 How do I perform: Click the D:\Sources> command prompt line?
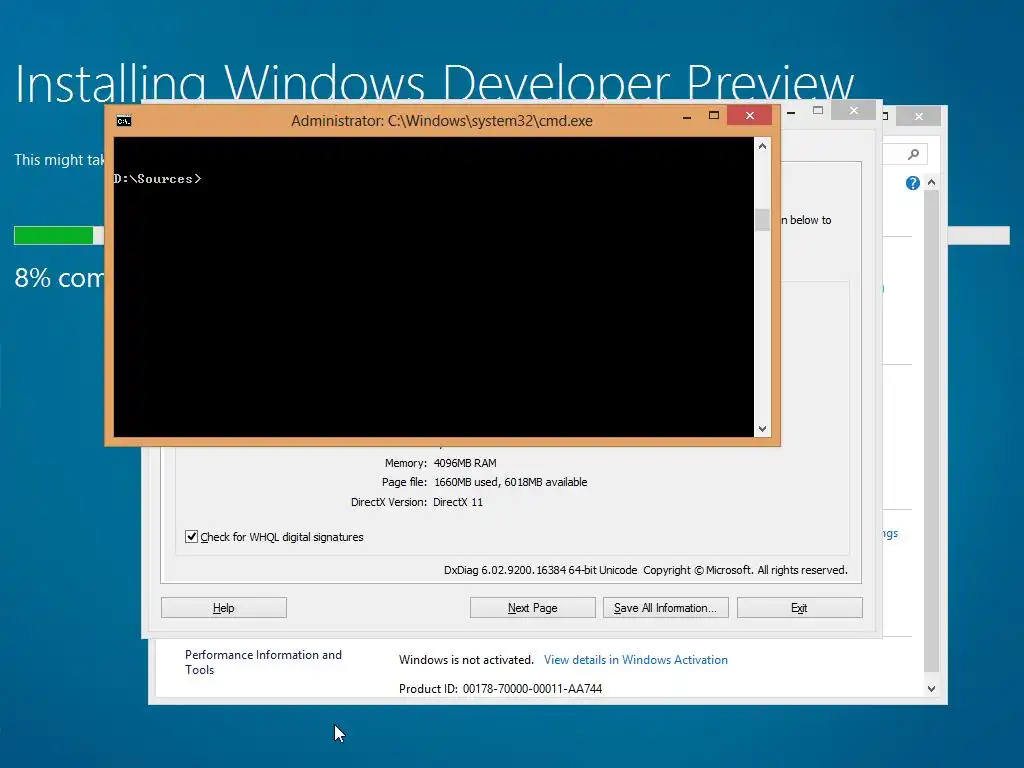pos(157,179)
